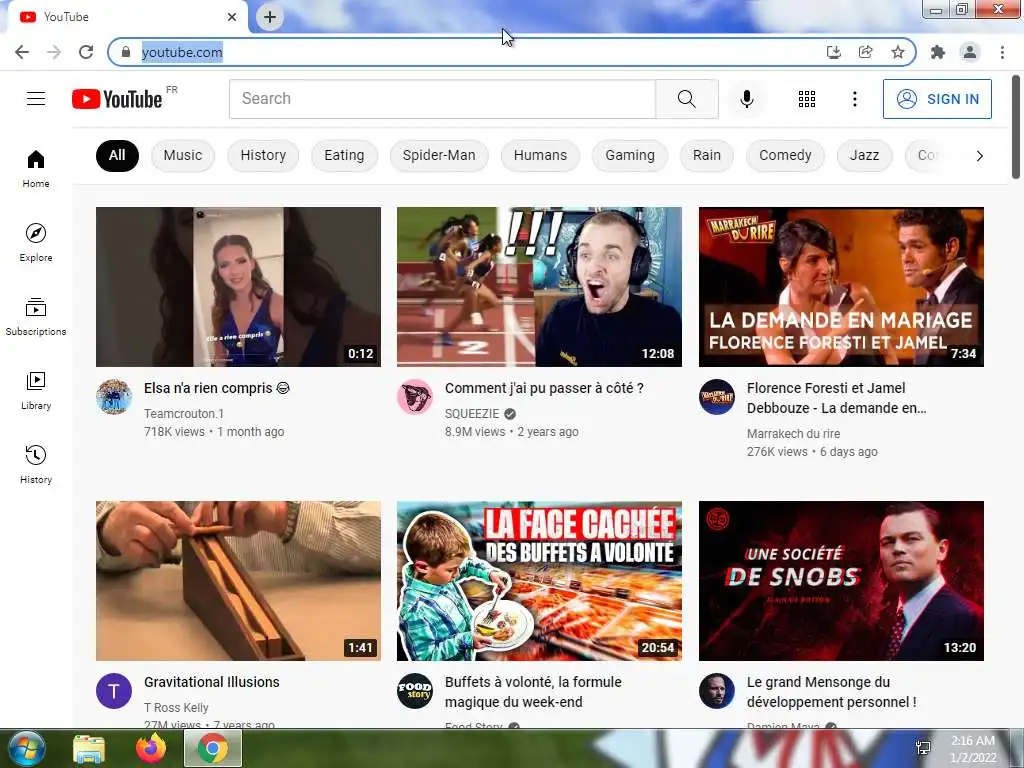This screenshot has width=1024, height=768.
Task: Open the YouTube apps grid icon
Action: [807, 99]
